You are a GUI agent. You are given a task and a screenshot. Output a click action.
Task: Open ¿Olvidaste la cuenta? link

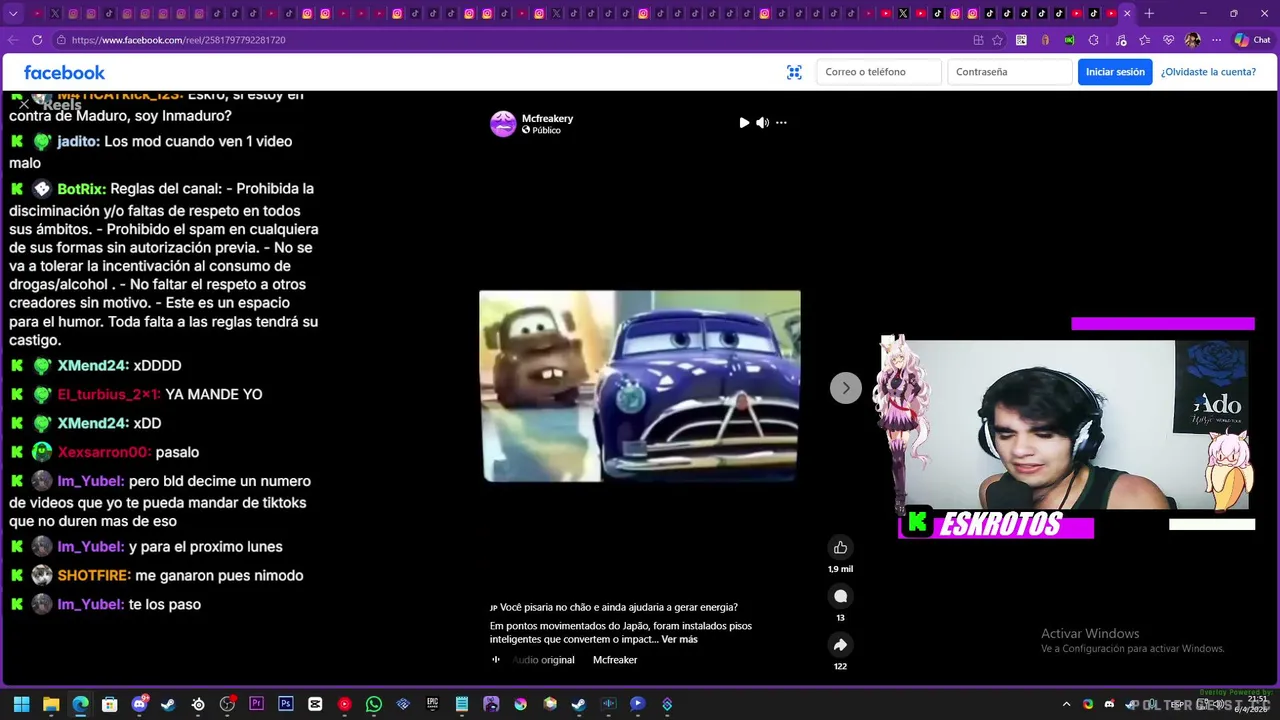pyautogui.click(x=1208, y=72)
